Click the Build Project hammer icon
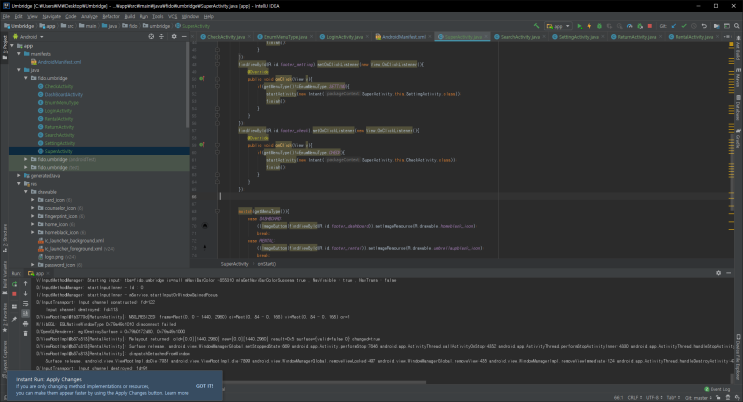This screenshot has width=743, height=402. (x=536, y=26)
